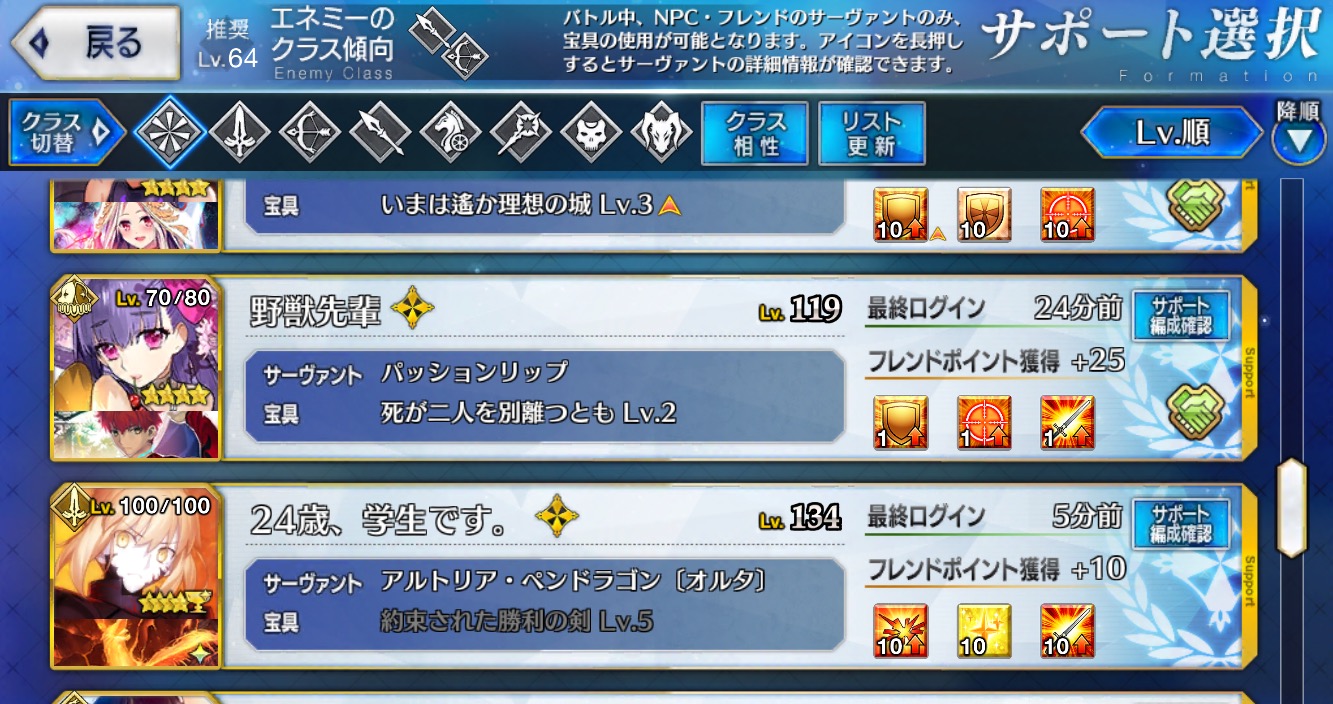Image resolution: width=1333 pixels, height=704 pixels.
Task: Filter supports by Archer class icon
Action: point(310,132)
